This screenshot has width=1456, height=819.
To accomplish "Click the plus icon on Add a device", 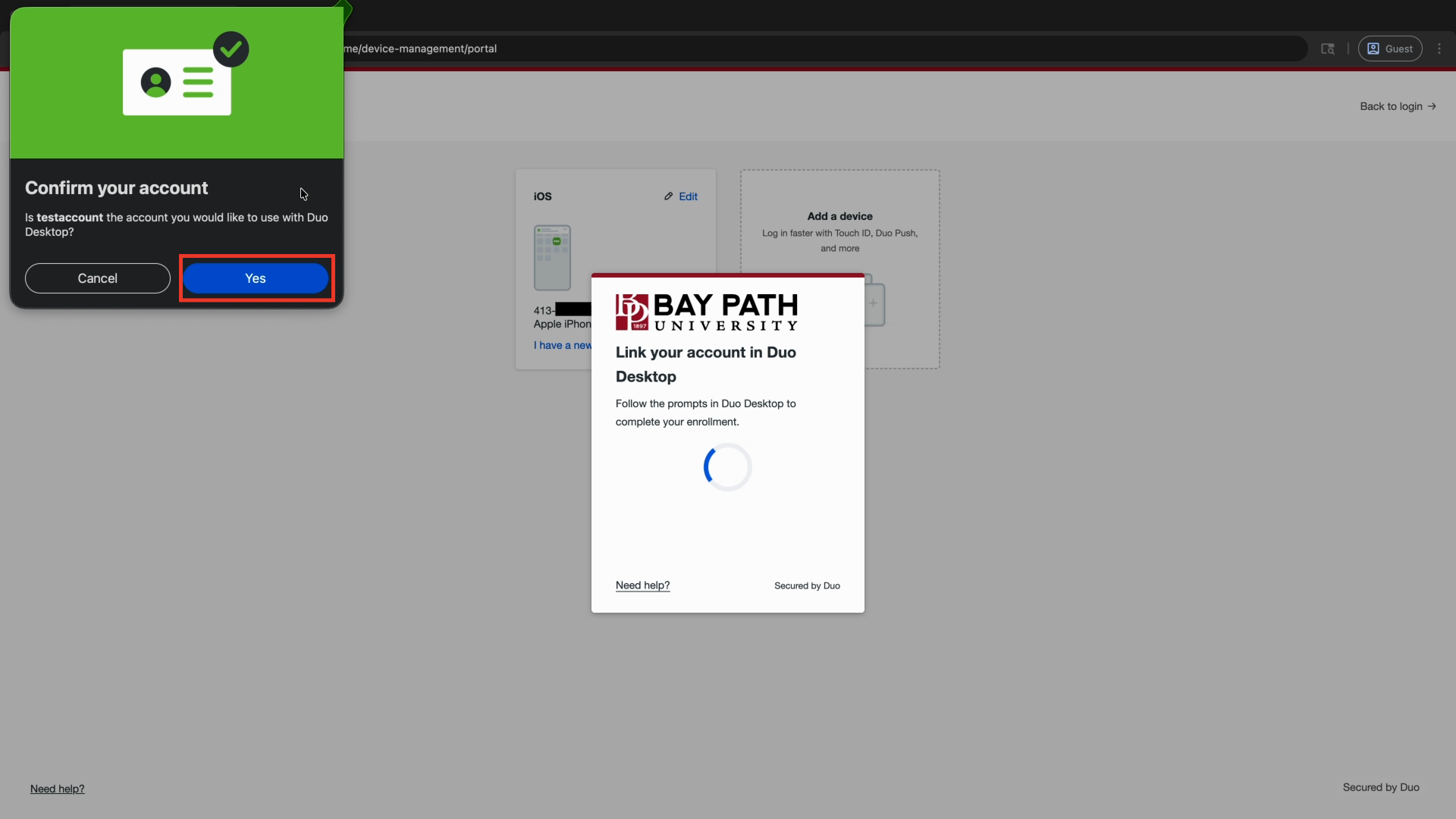I will 873,303.
